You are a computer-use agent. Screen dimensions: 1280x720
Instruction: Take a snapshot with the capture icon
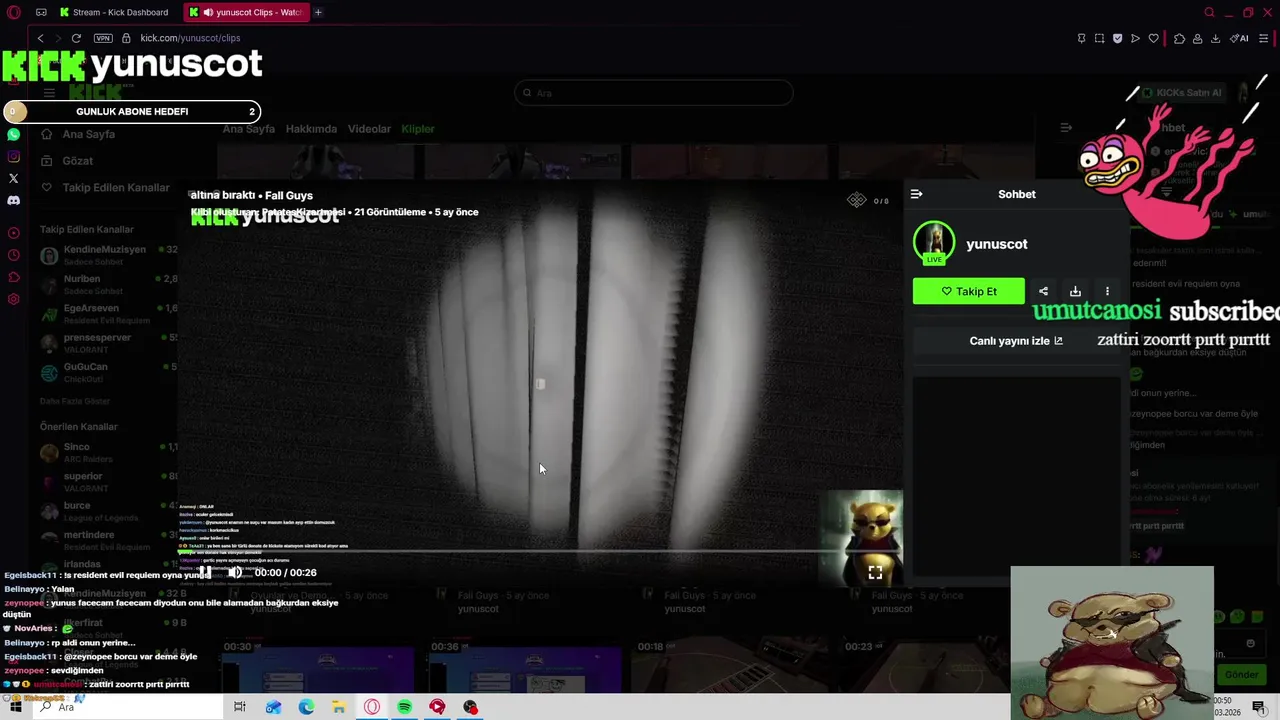click(1099, 38)
